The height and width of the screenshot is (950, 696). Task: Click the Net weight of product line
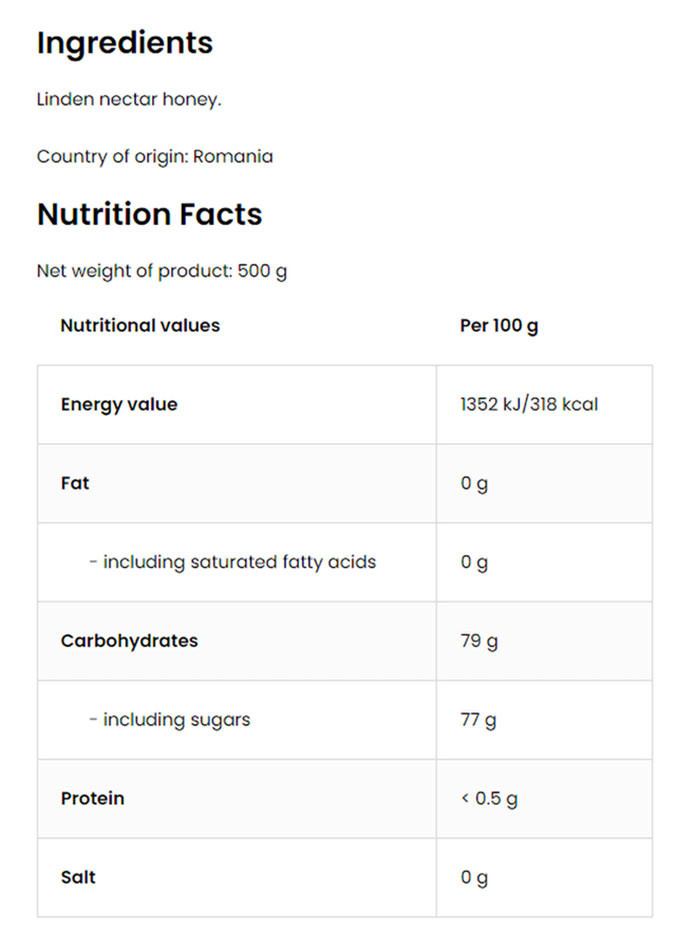tap(162, 271)
